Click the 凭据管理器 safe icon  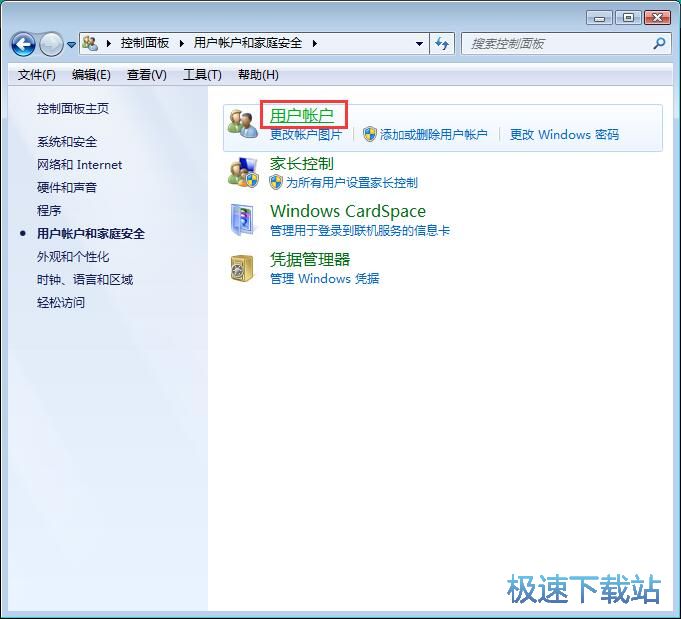click(x=241, y=268)
